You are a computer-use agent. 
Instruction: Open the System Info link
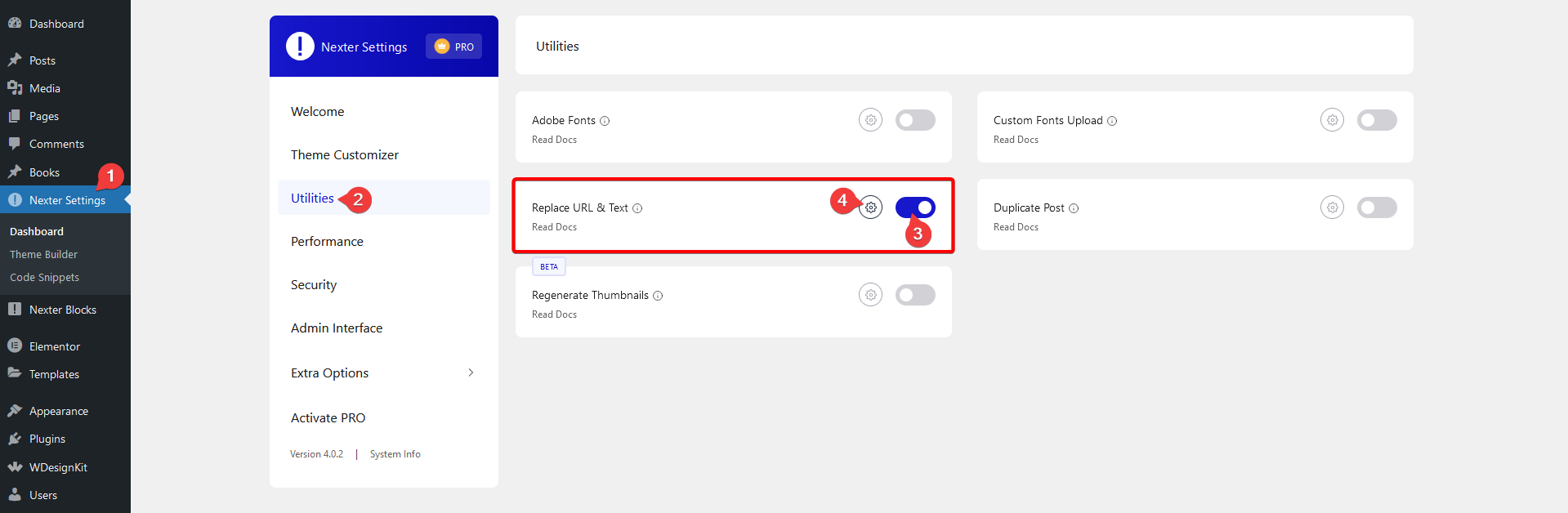[x=395, y=453]
